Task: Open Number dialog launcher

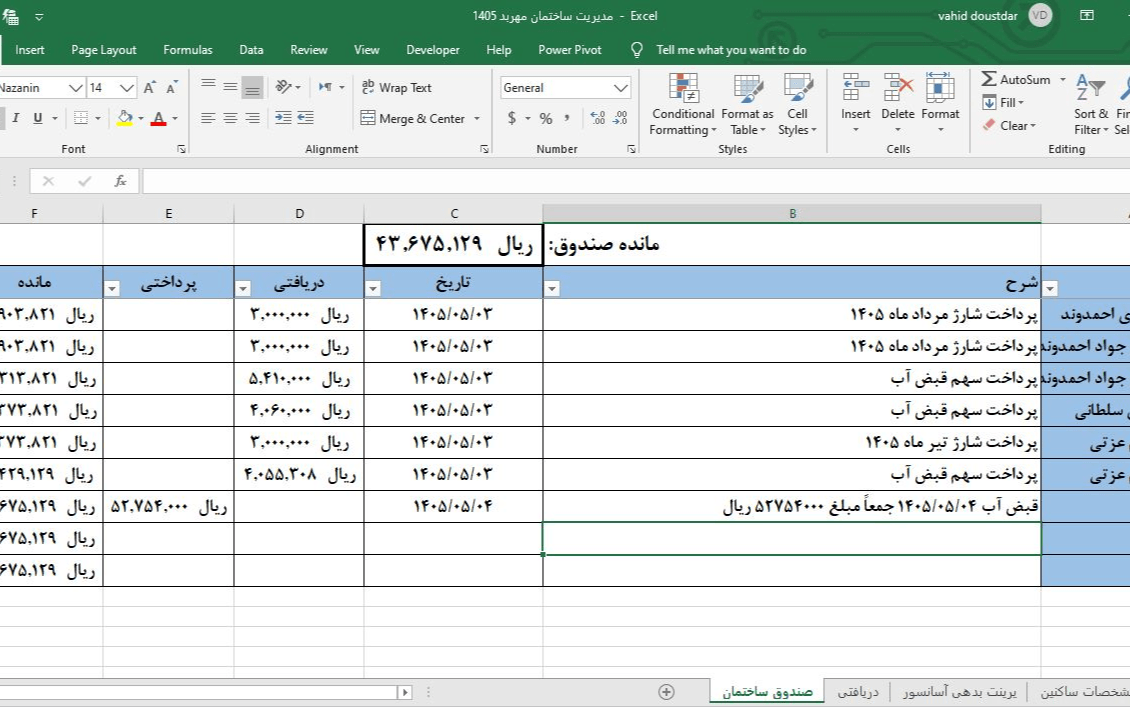Action: pos(631,149)
